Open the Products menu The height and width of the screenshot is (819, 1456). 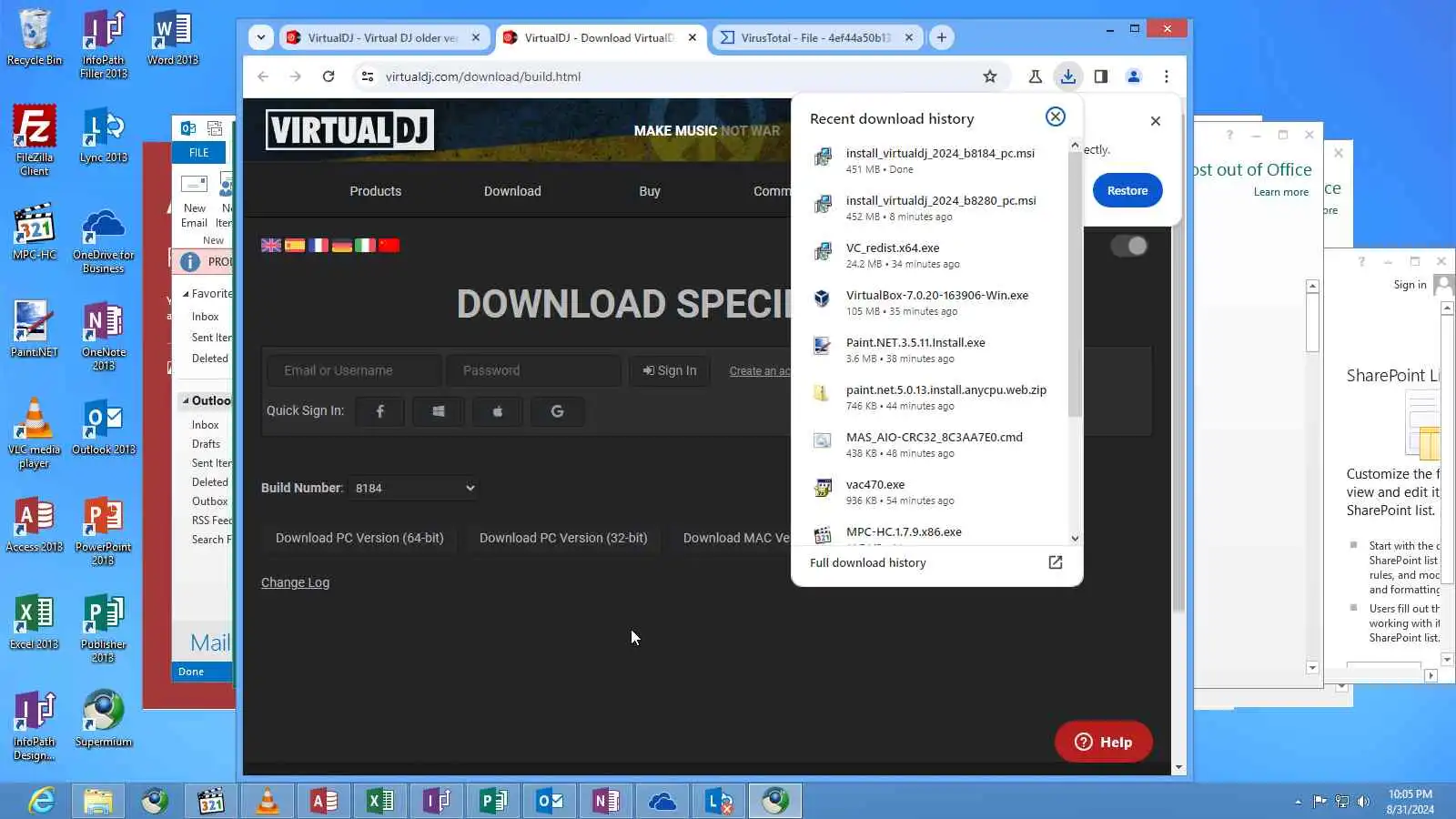[x=375, y=191]
